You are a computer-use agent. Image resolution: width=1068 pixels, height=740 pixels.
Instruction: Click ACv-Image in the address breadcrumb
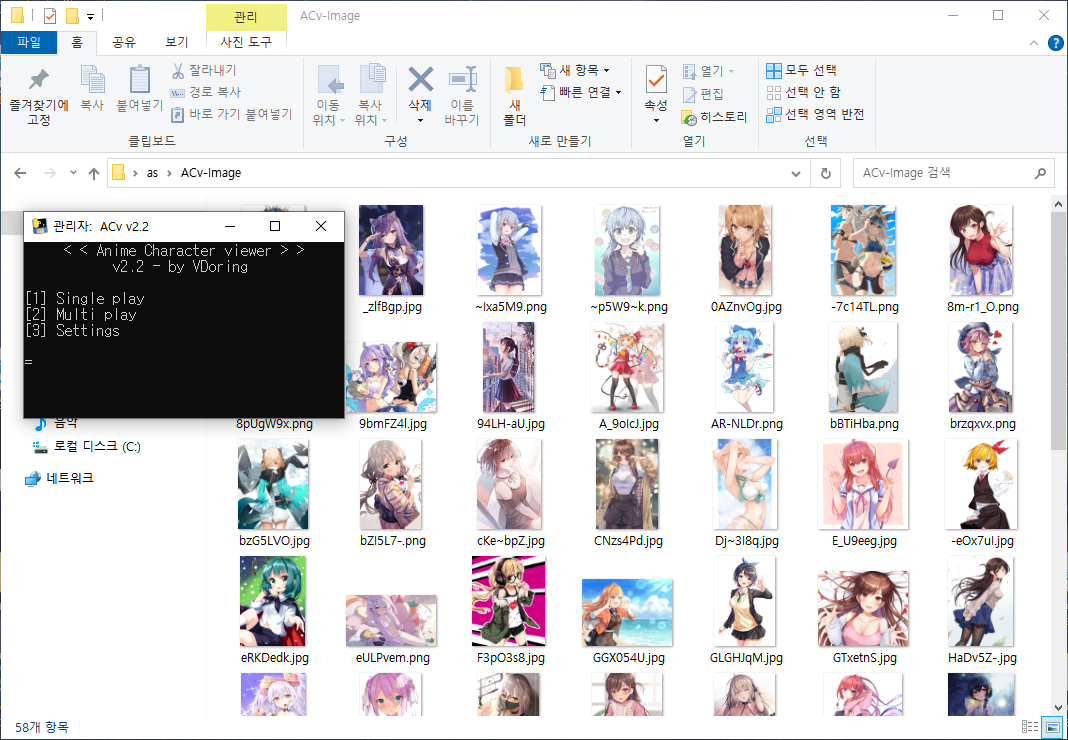coord(211,173)
